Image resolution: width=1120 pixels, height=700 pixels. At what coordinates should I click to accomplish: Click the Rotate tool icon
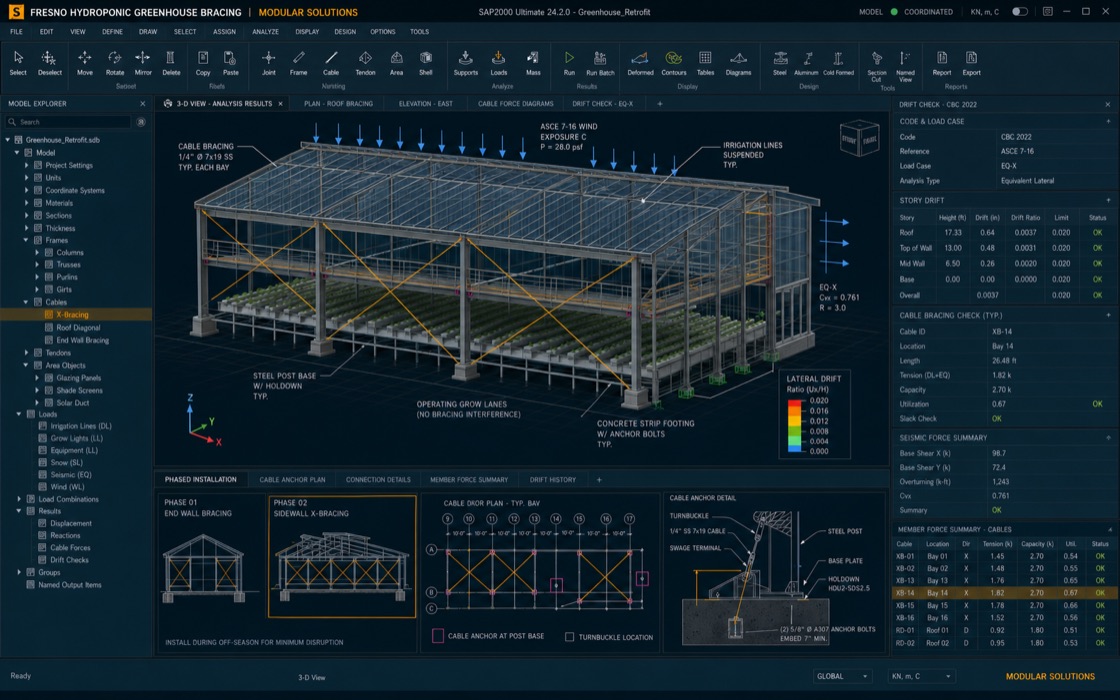(x=114, y=63)
